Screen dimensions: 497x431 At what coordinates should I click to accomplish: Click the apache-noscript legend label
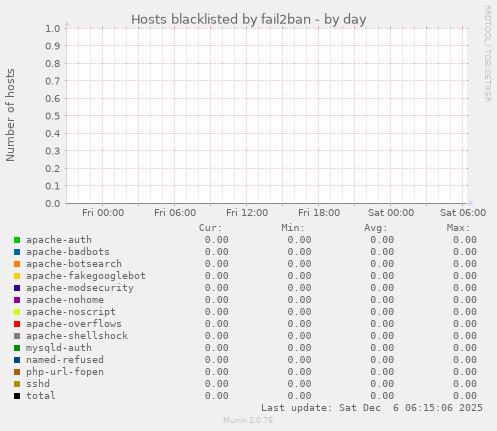(x=71, y=312)
